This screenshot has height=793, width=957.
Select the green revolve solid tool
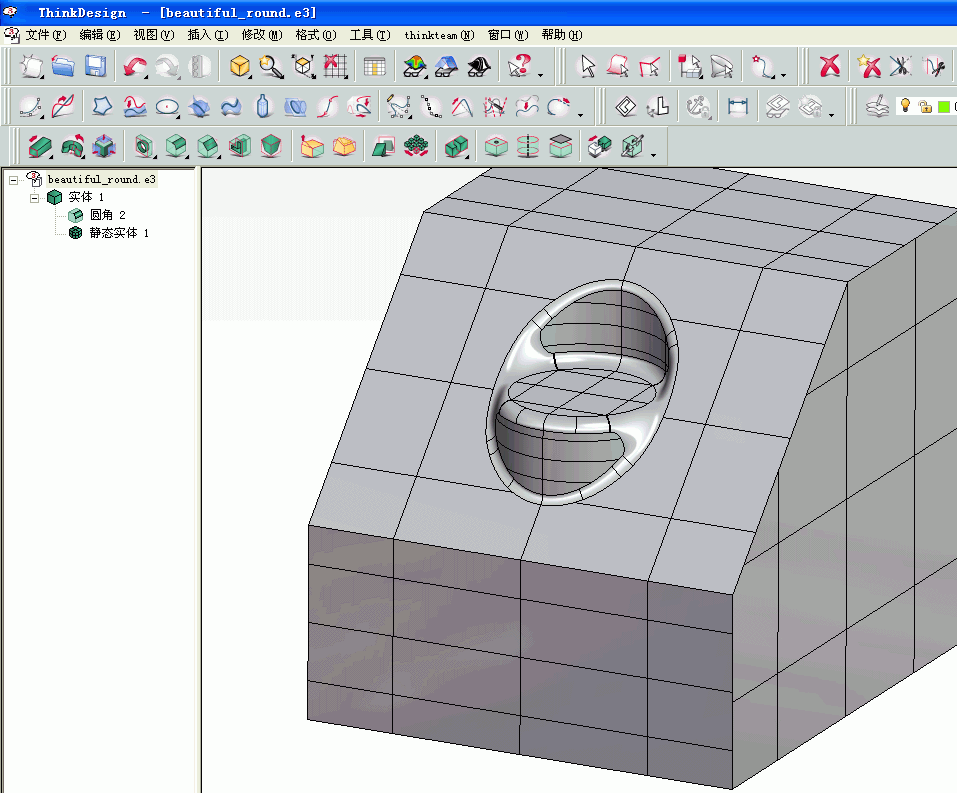coord(72,147)
